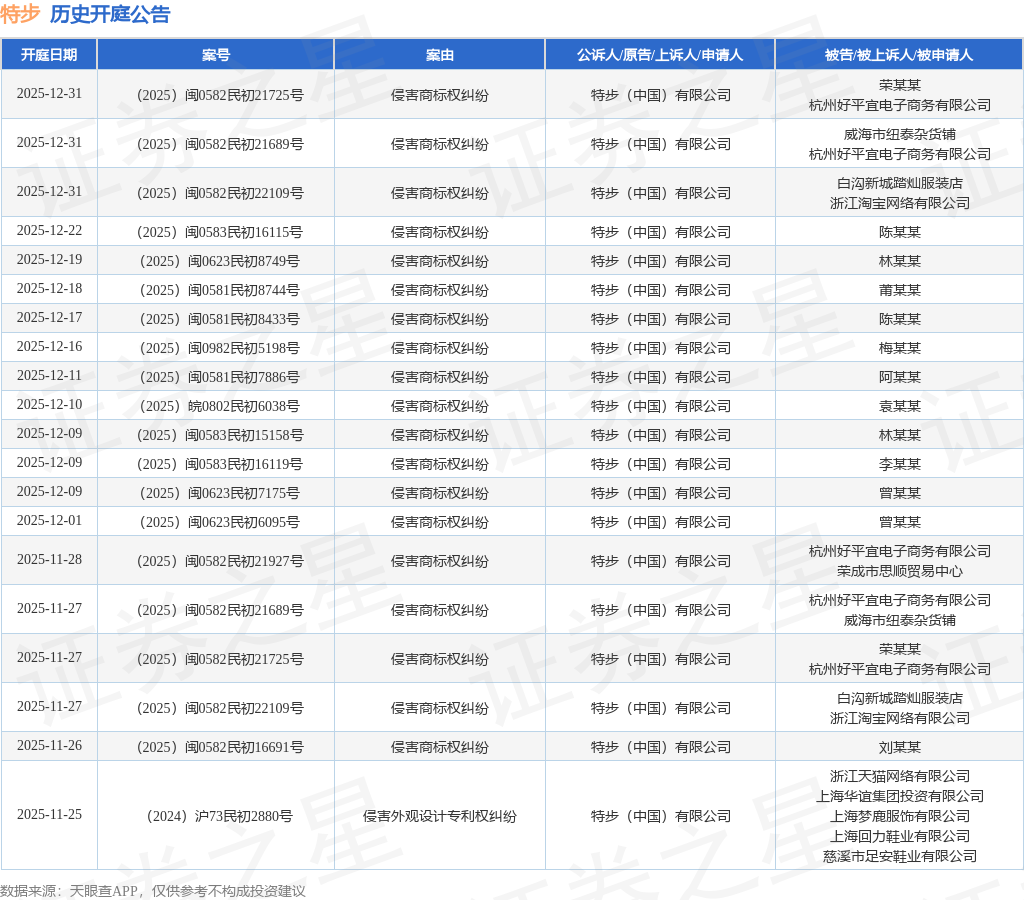This screenshot has width=1024, height=900.
Task: Select case number 闽0583民初15158号
Action: [x=220, y=434]
